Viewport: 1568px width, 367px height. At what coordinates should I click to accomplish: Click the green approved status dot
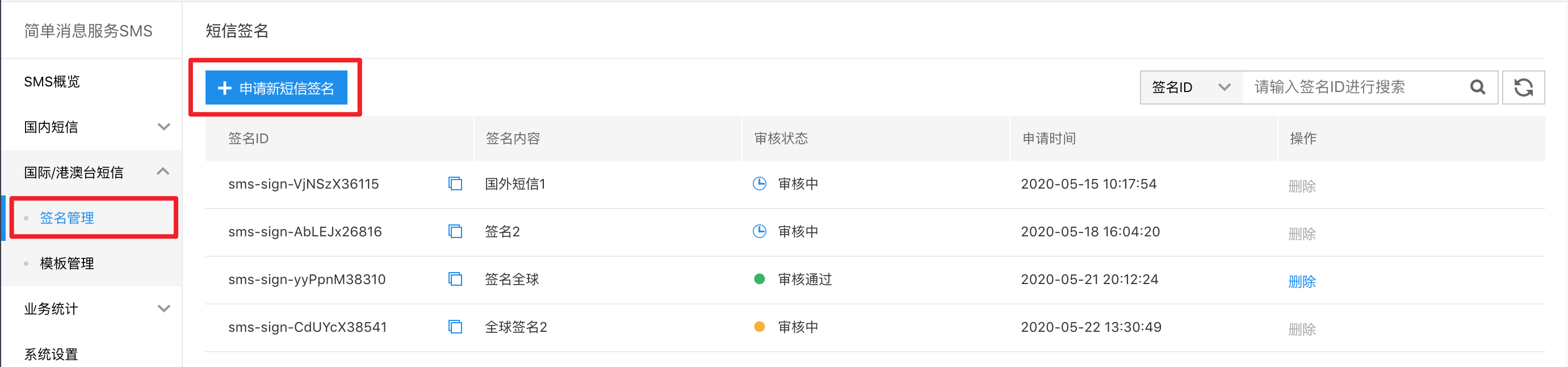point(759,279)
